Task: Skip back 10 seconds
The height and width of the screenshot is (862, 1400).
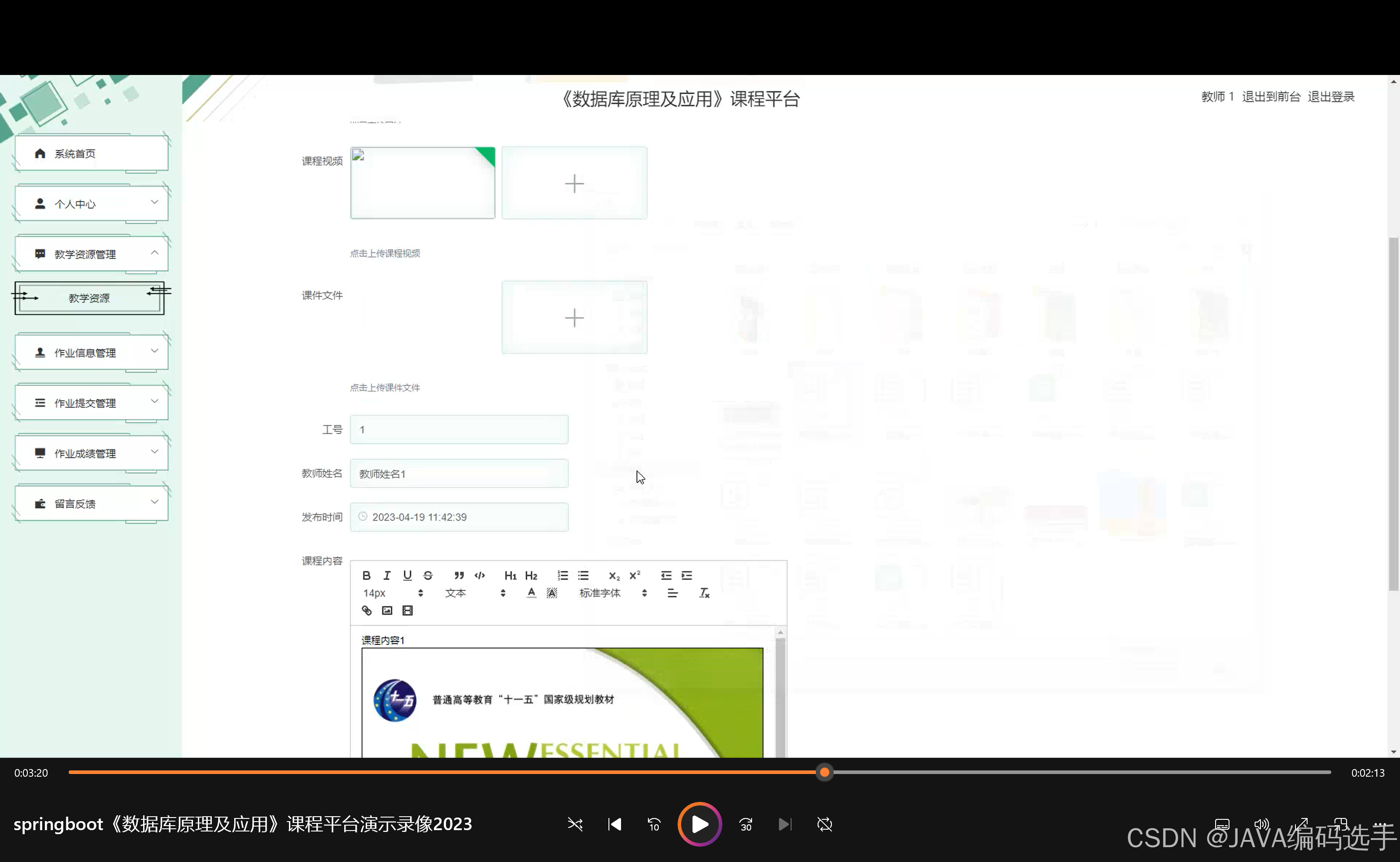Action: (x=654, y=824)
